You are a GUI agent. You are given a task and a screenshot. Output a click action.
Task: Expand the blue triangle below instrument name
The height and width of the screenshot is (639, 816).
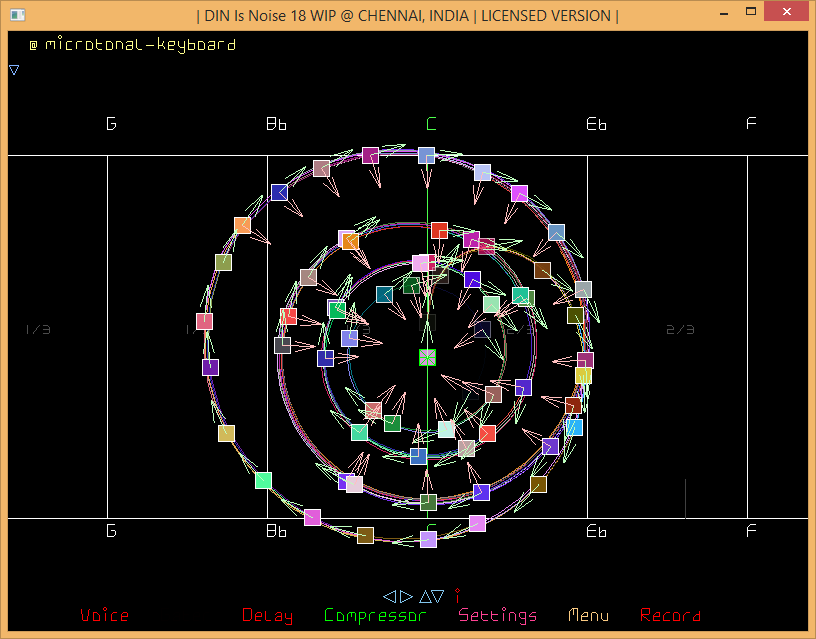pyautogui.click(x=14, y=70)
